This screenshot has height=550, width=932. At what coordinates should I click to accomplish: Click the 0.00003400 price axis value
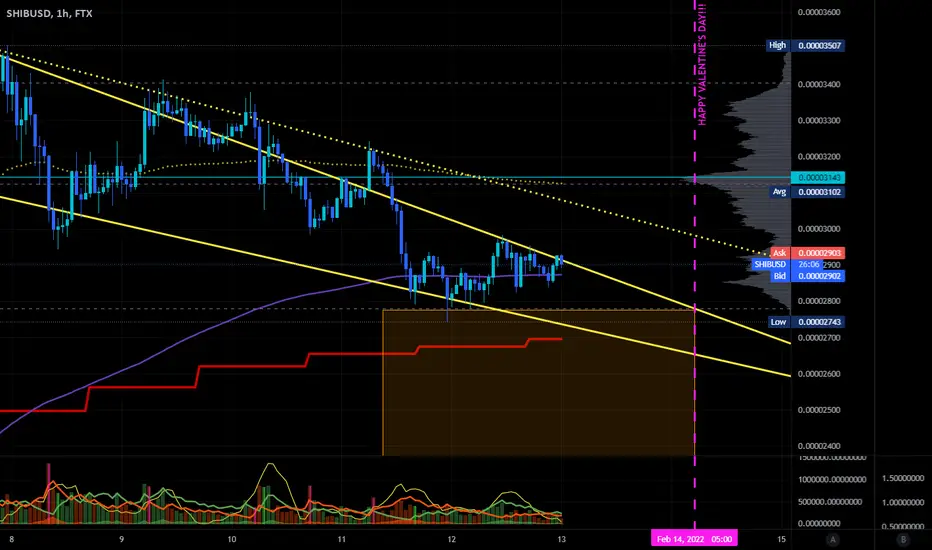point(818,84)
